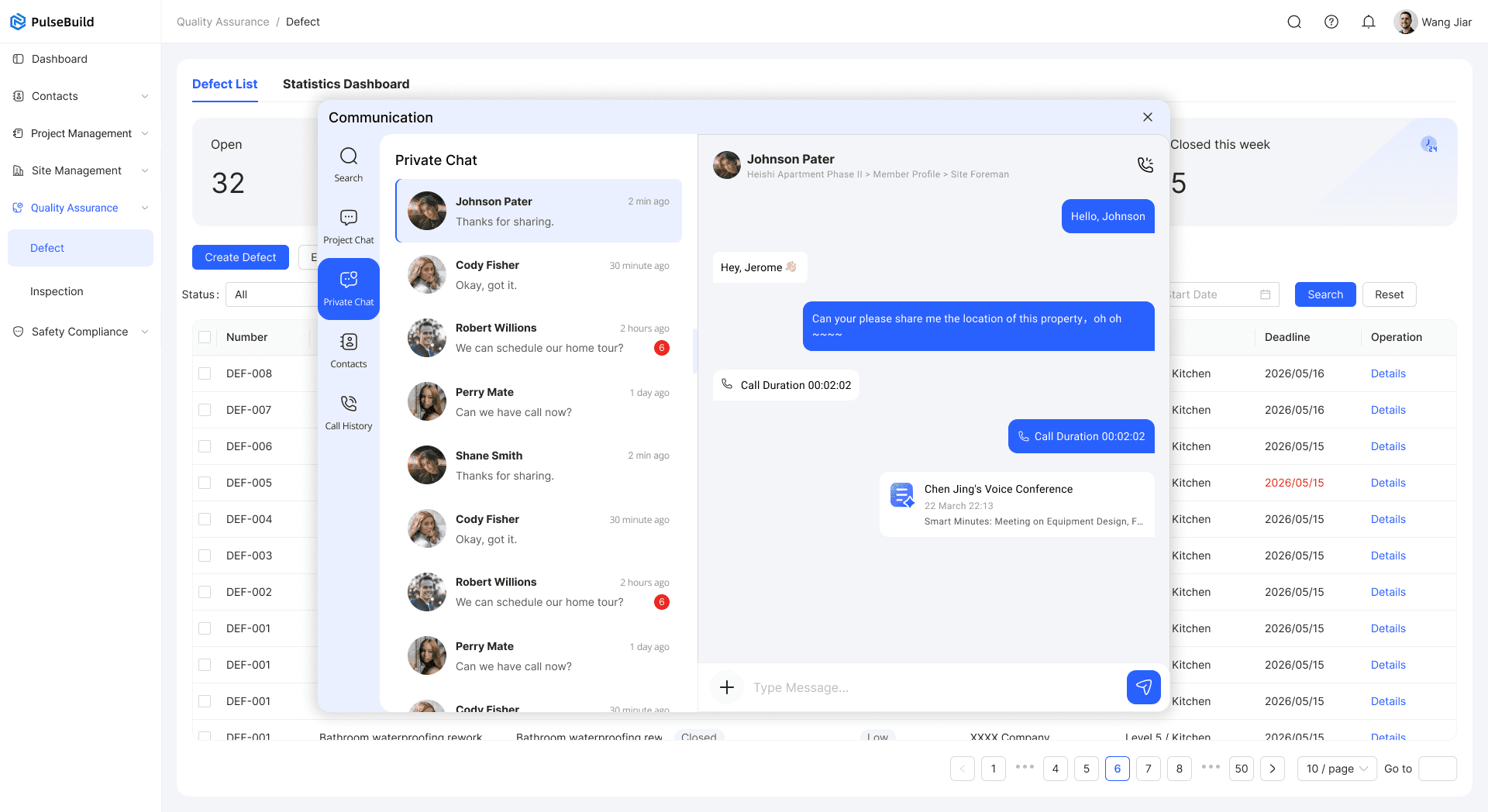Open Call History in Communication sidebar
Viewport: 1488px width, 812px height.
[349, 413]
